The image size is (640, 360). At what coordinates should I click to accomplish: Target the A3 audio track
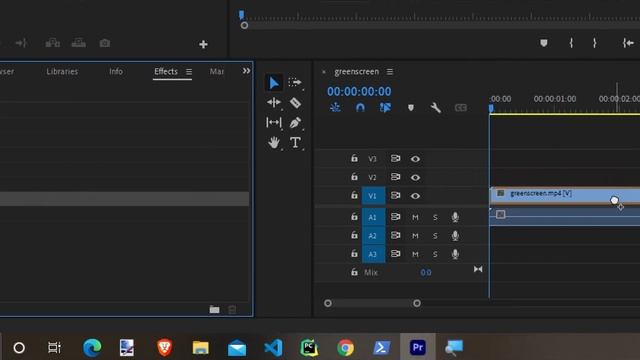coord(373,254)
